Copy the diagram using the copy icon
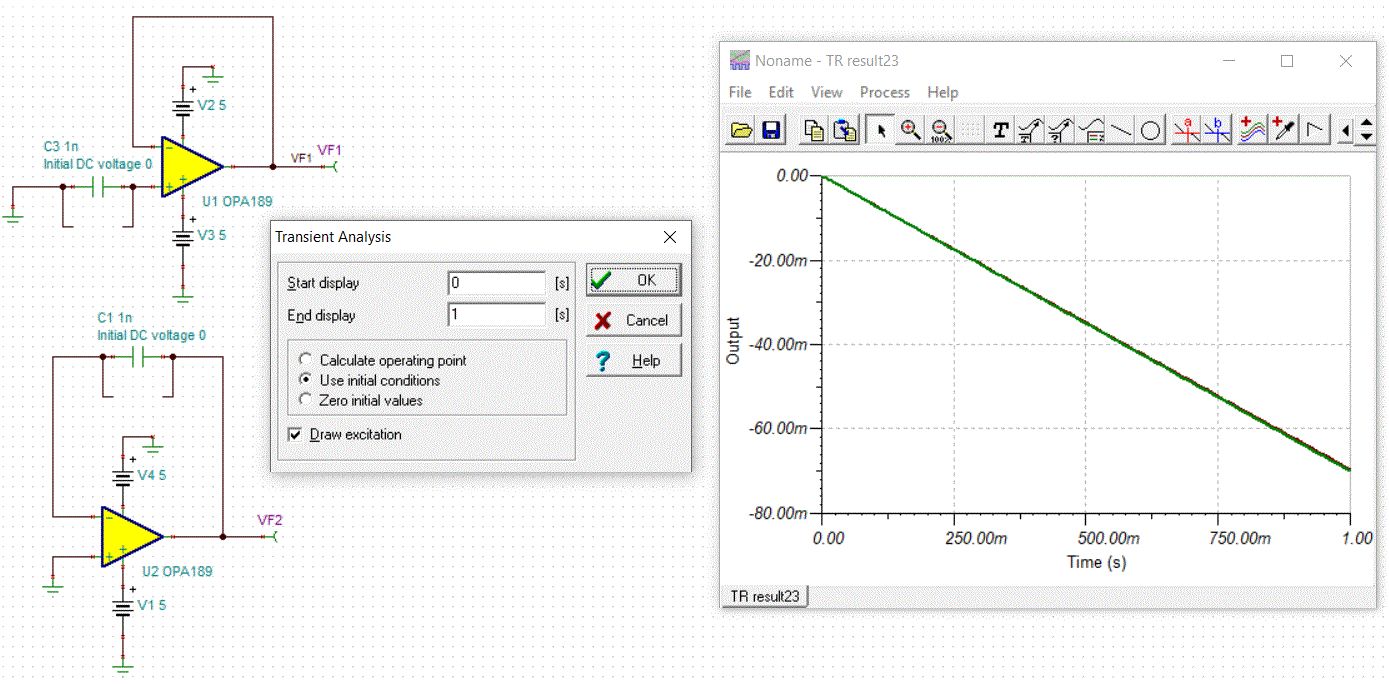Image resolution: width=1389 pixels, height=684 pixels. [x=814, y=130]
